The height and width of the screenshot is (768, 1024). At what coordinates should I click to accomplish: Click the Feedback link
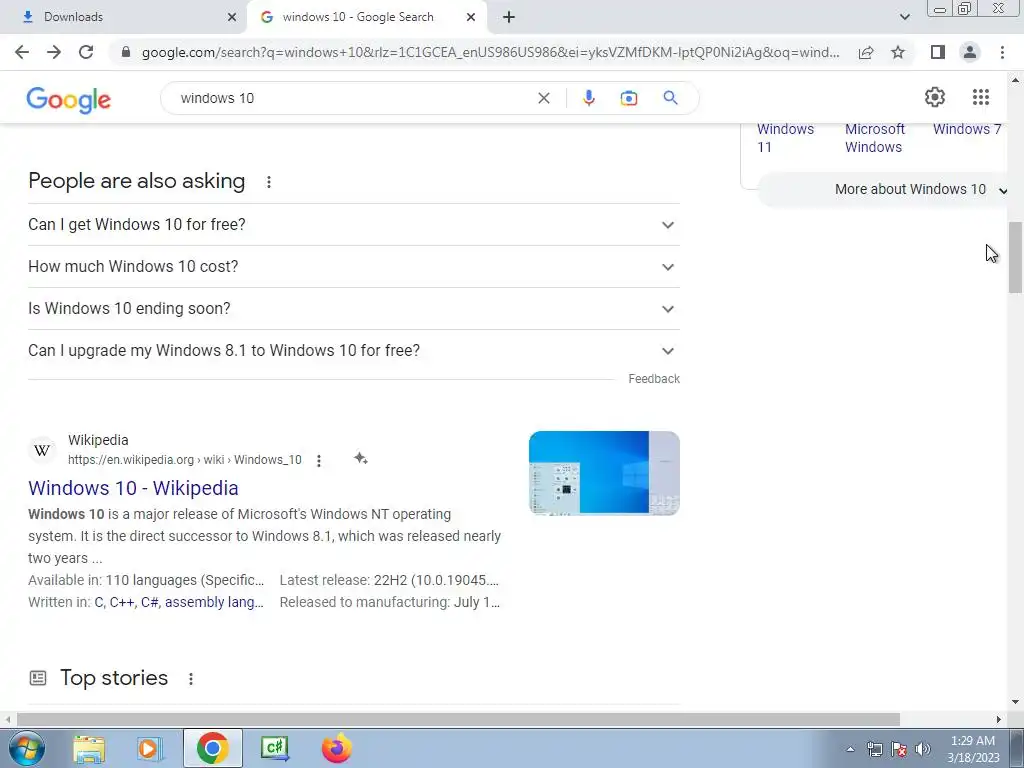654,379
